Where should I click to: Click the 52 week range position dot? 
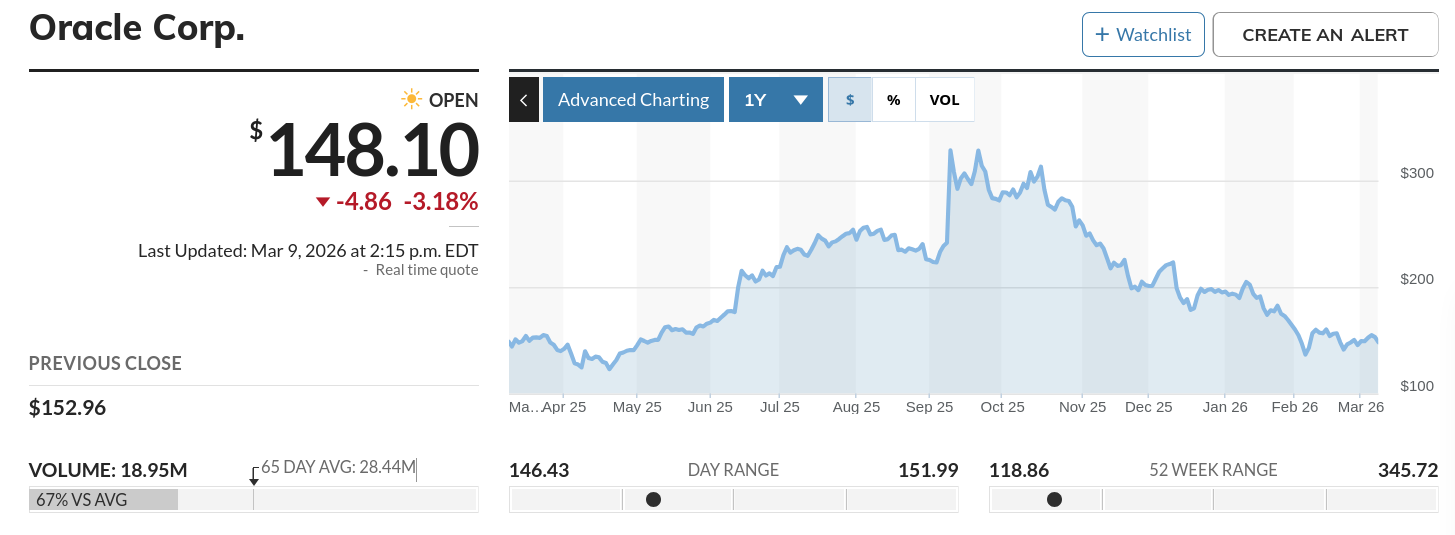pyautogui.click(x=1054, y=499)
